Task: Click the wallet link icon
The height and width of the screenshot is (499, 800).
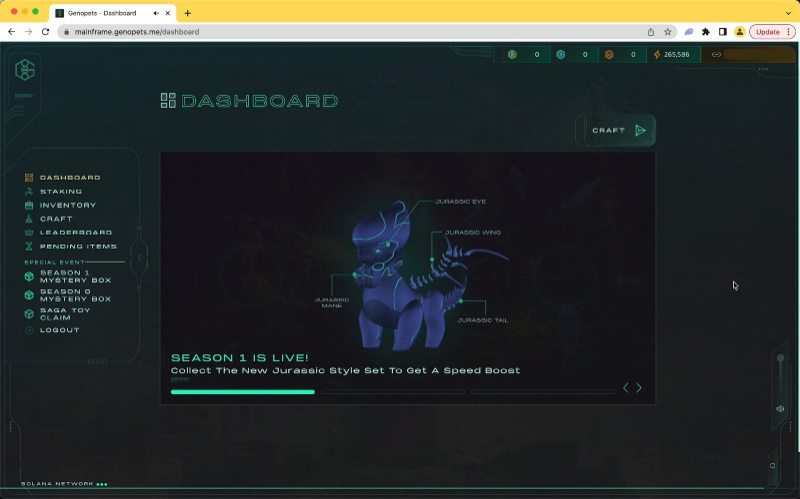Action: [x=716, y=55]
